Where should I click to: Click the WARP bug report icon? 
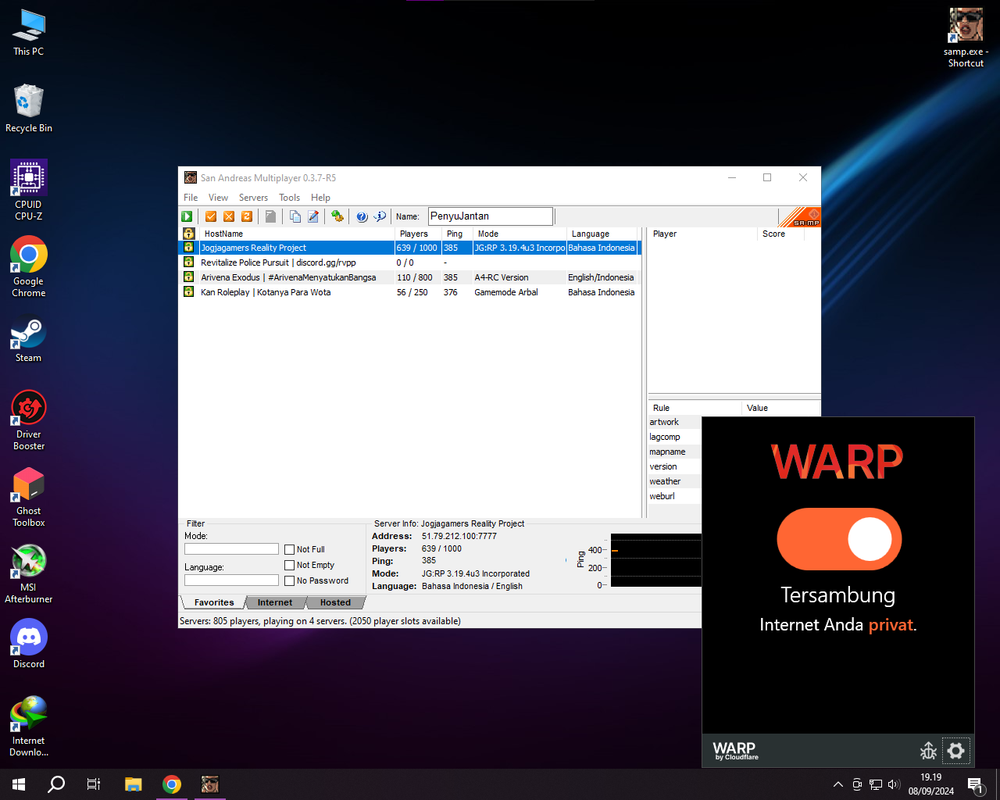click(x=929, y=751)
